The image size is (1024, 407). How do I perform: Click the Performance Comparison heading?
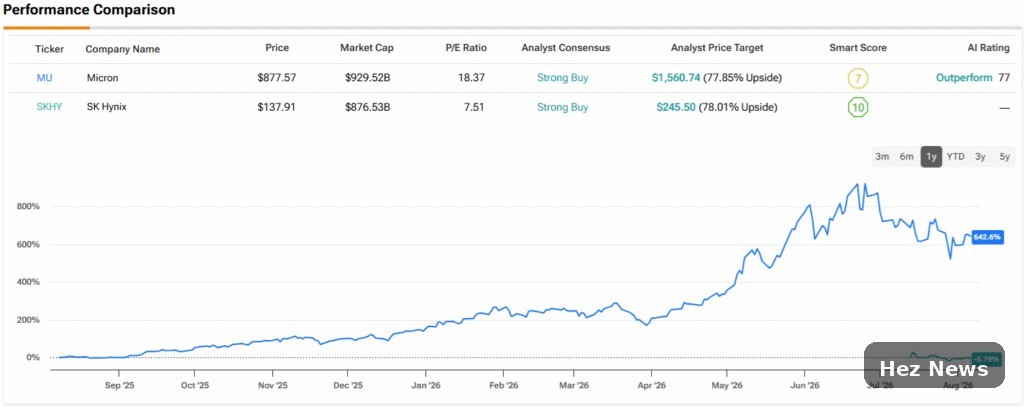(x=89, y=10)
